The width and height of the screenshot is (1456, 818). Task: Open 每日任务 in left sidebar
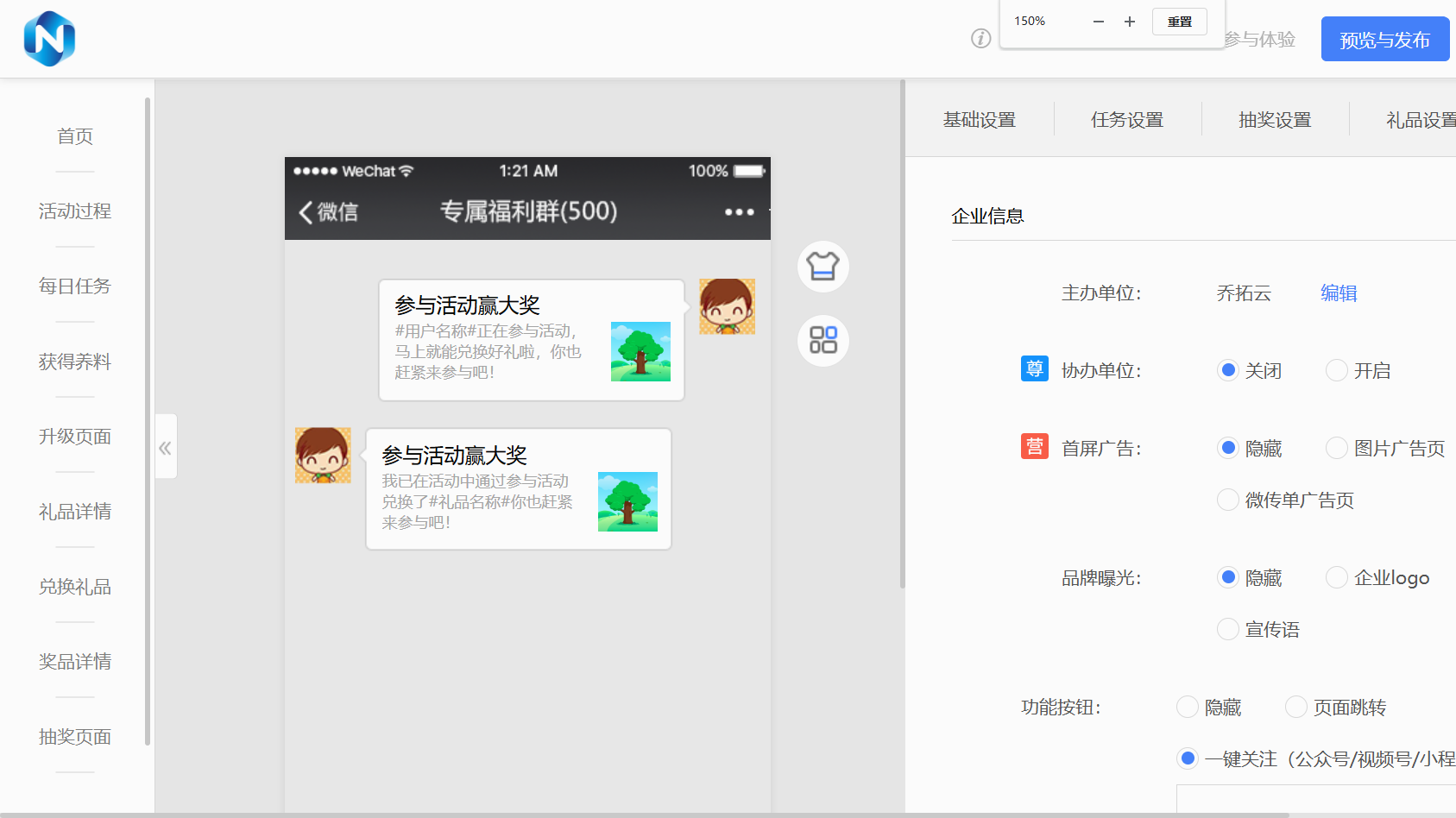pyautogui.click(x=75, y=286)
